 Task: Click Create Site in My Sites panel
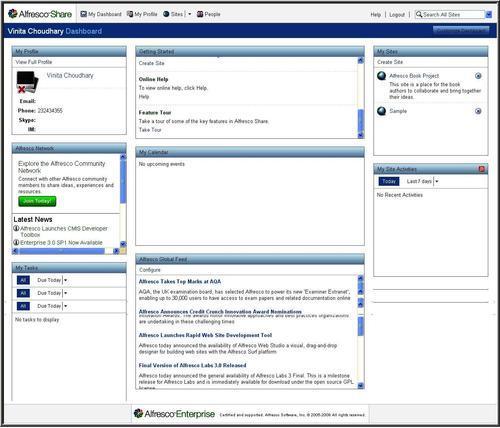tap(390, 62)
